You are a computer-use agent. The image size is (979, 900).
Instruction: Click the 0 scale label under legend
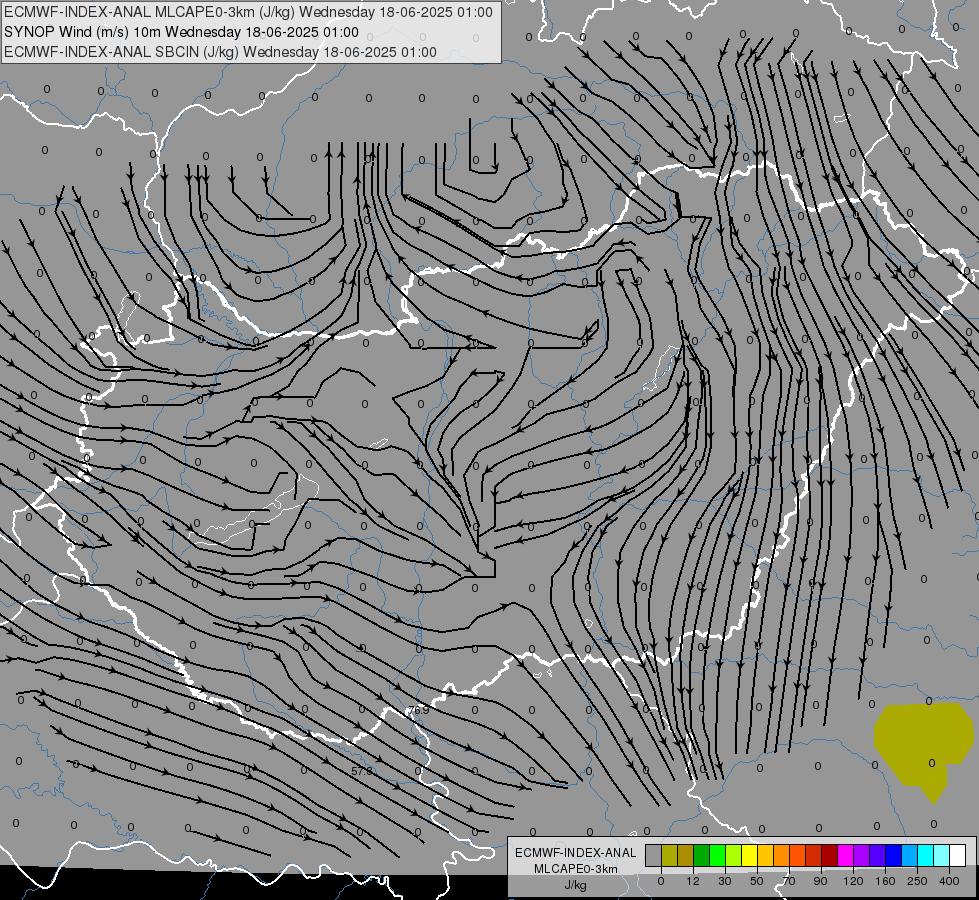pyautogui.click(x=661, y=881)
